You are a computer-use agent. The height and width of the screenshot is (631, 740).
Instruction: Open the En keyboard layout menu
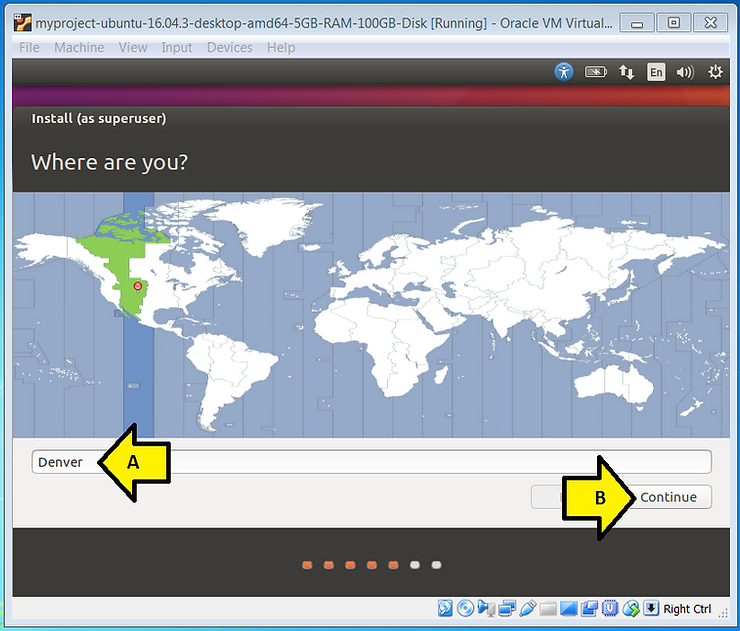point(656,72)
